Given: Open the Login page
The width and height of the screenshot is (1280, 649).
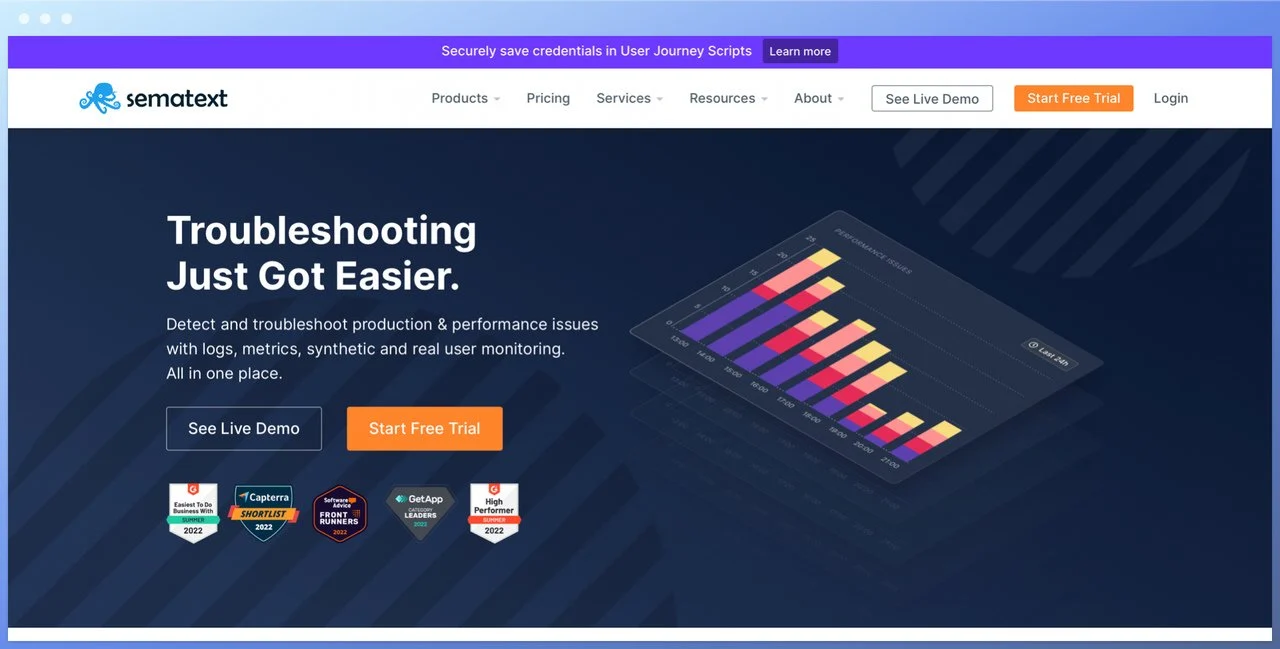Looking at the screenshot, I should 1170,98.
